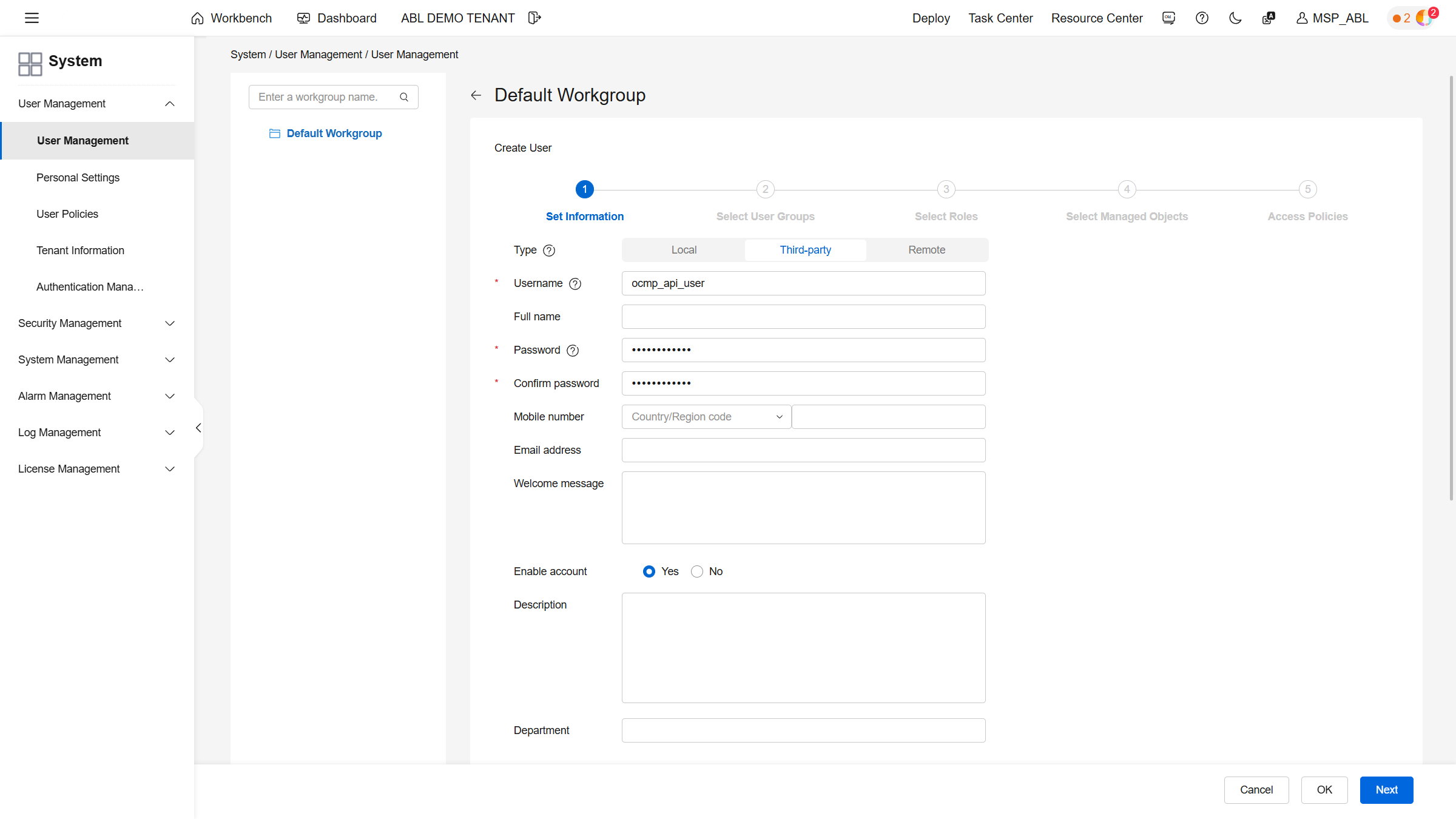This screenshot has height=819, width=1456.
Task: Toggle dark mode moon icon
Action: click(x=1235, y=18)
